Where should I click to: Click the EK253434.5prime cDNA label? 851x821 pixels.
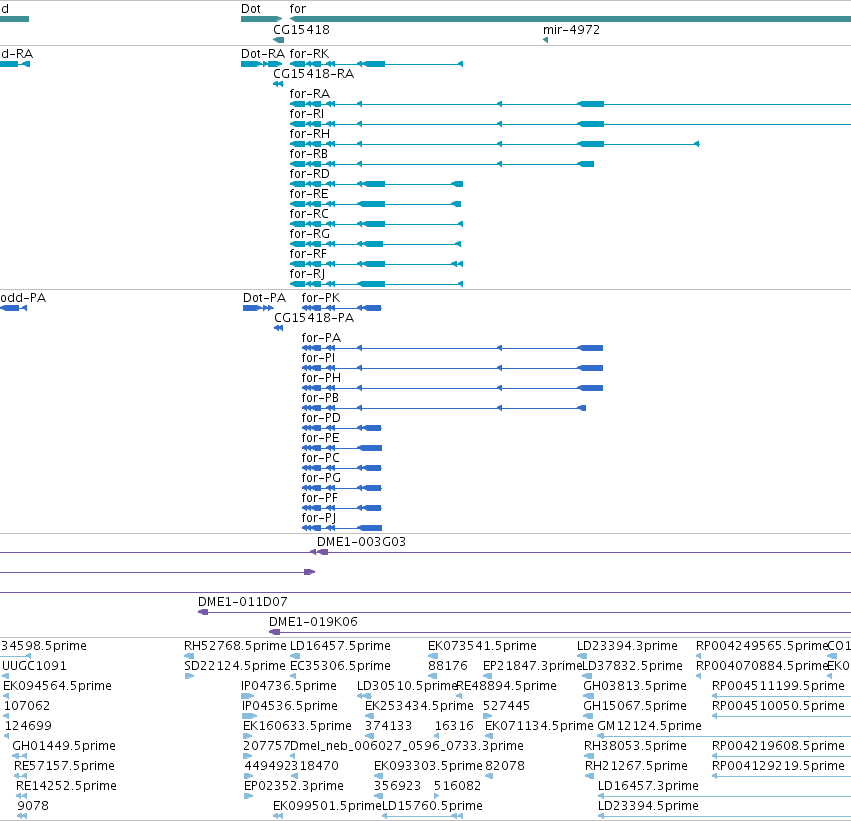(419, 706)
